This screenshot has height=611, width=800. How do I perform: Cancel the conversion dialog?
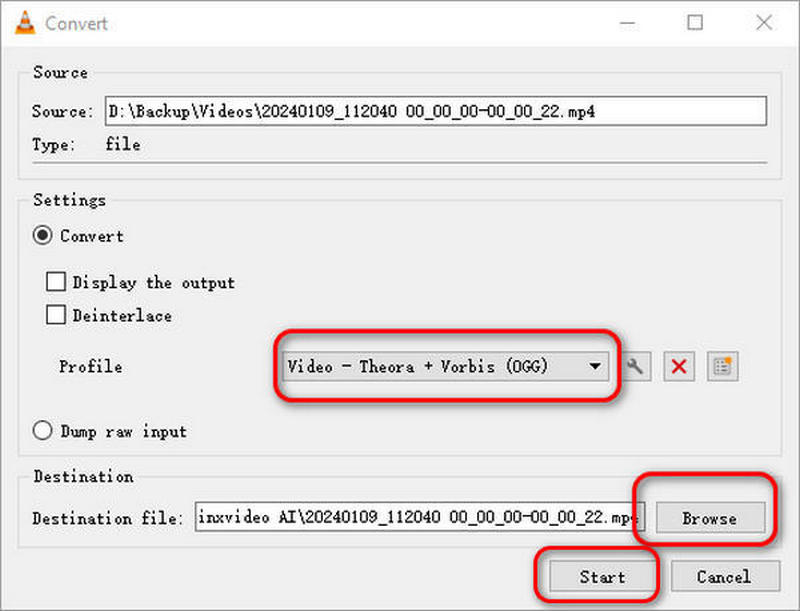(x=723, y=577)
